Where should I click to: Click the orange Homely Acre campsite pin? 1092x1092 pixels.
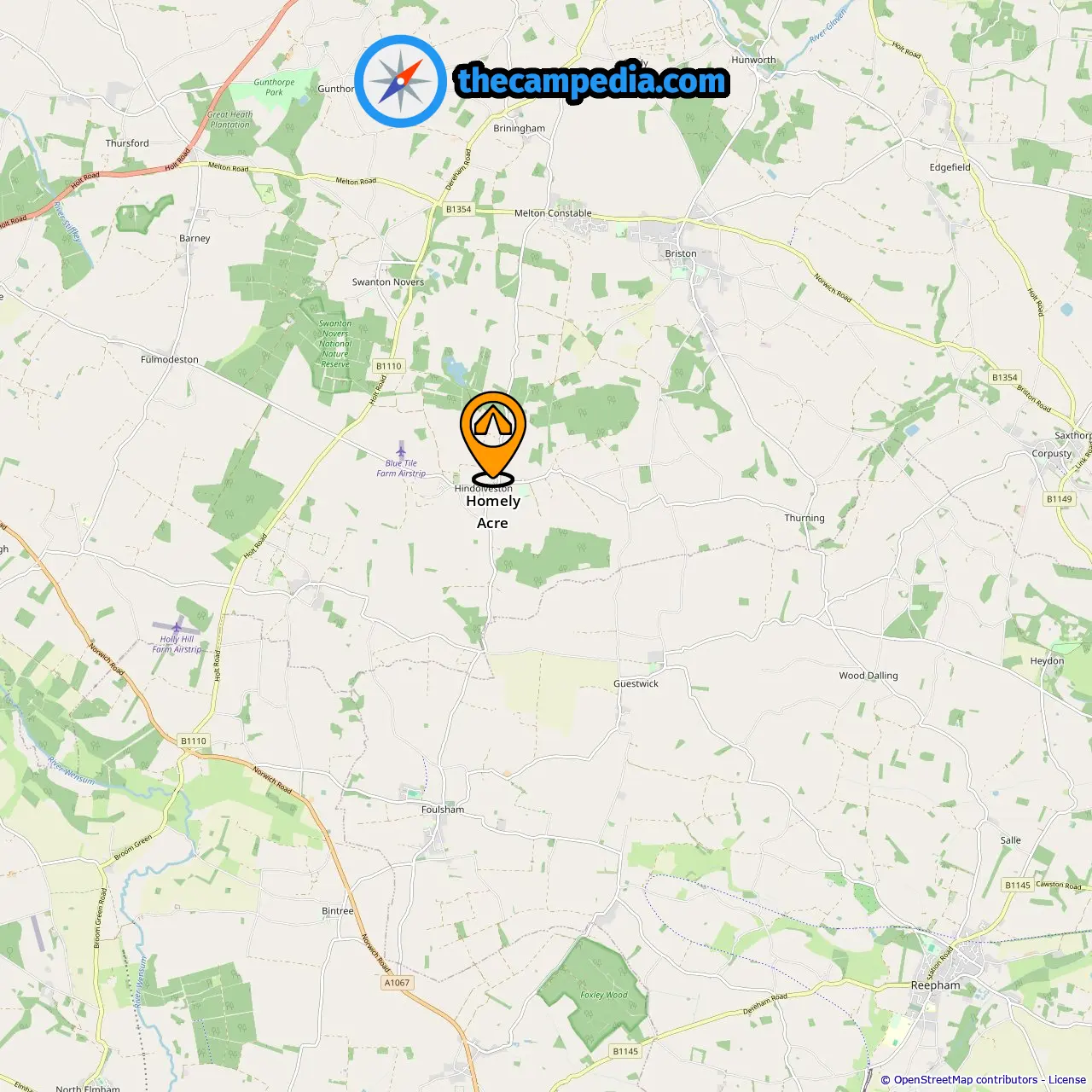click(493, 439)
